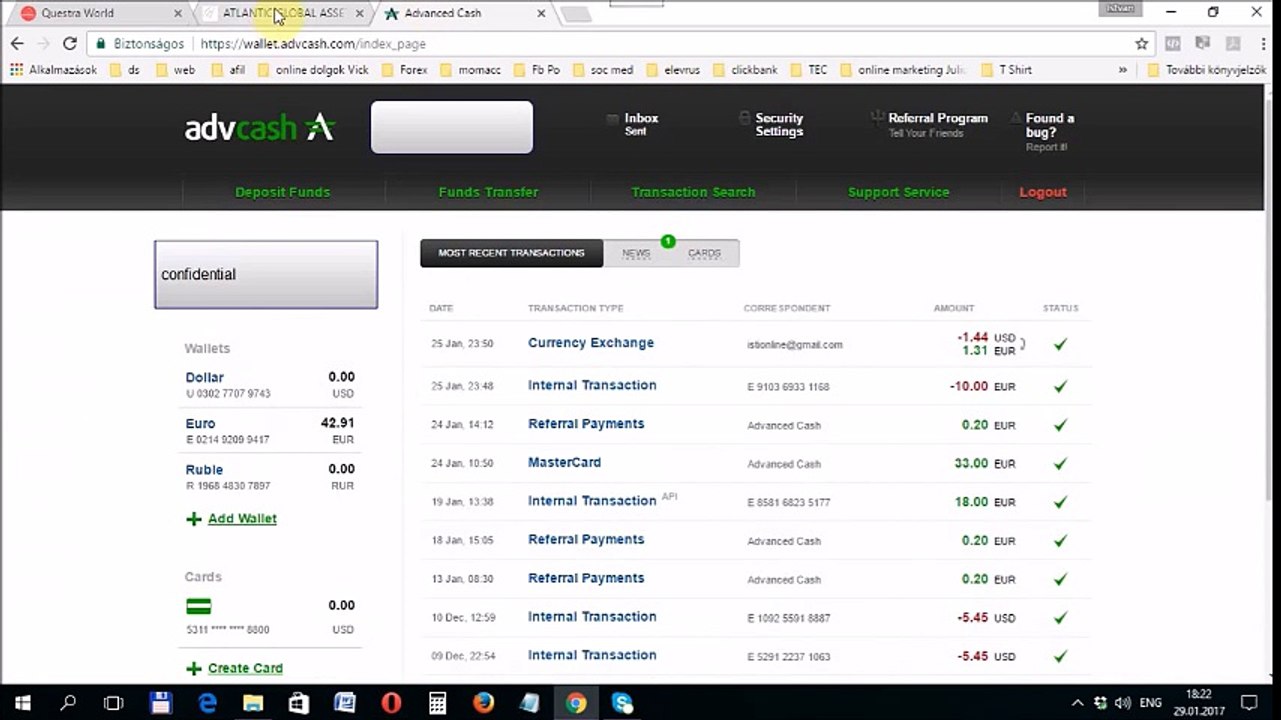Switch to the Questra World tab
1281x720 pixels.
click(100, 13)
